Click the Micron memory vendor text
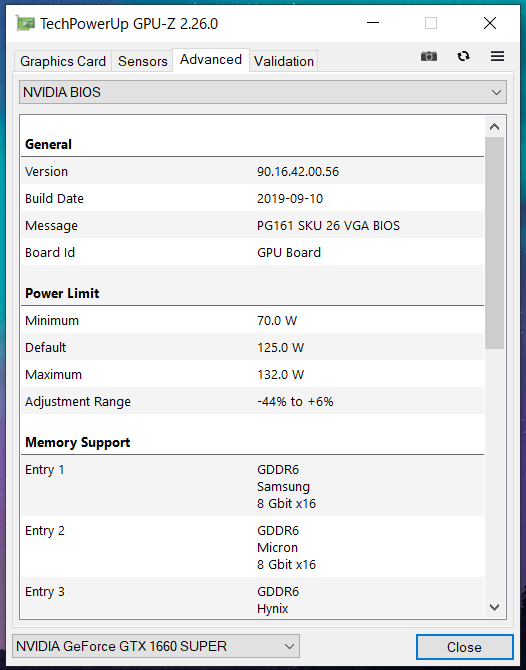The image size is (526, 670). 277,547
